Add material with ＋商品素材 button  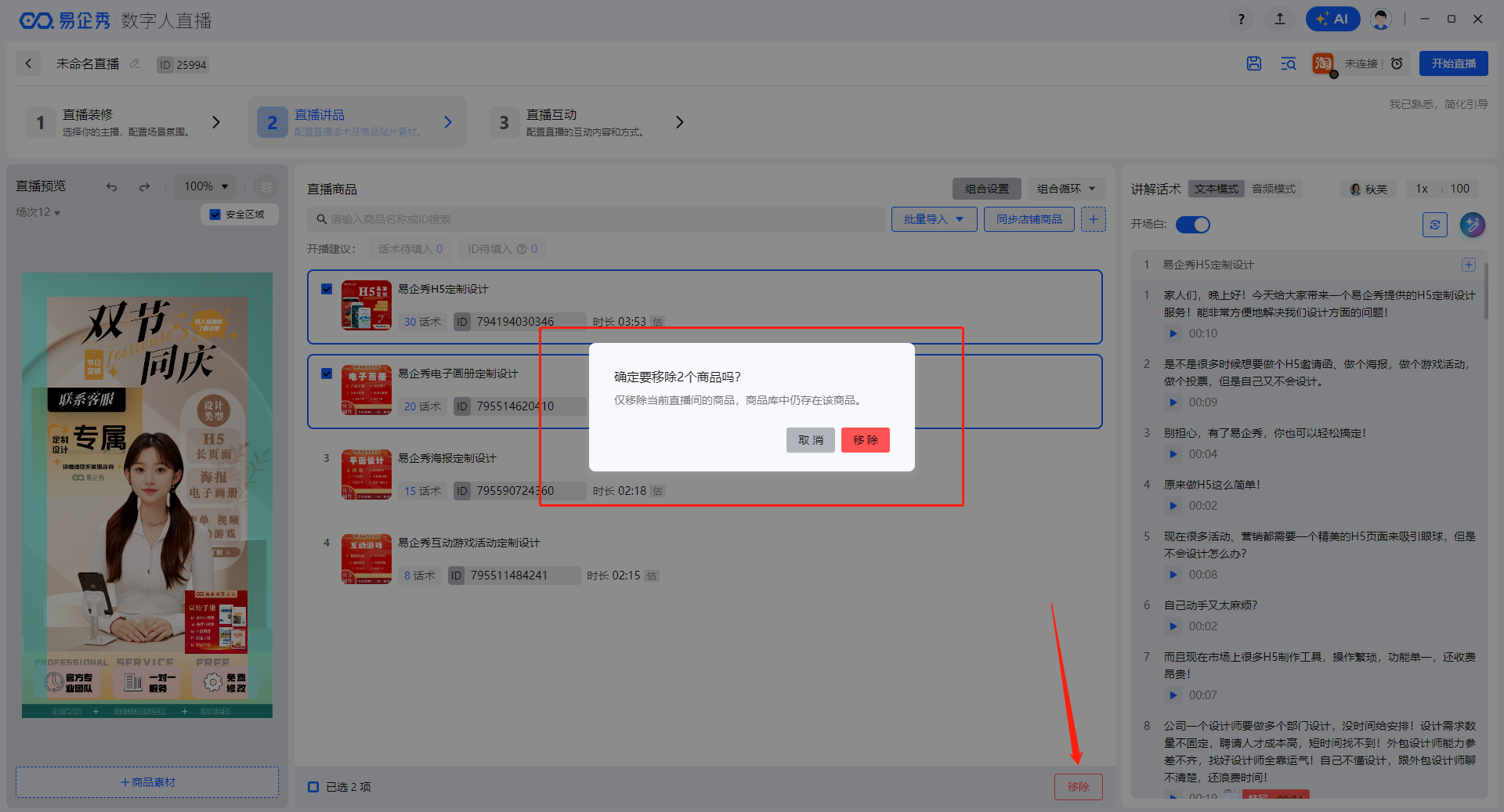coord(147,782)
